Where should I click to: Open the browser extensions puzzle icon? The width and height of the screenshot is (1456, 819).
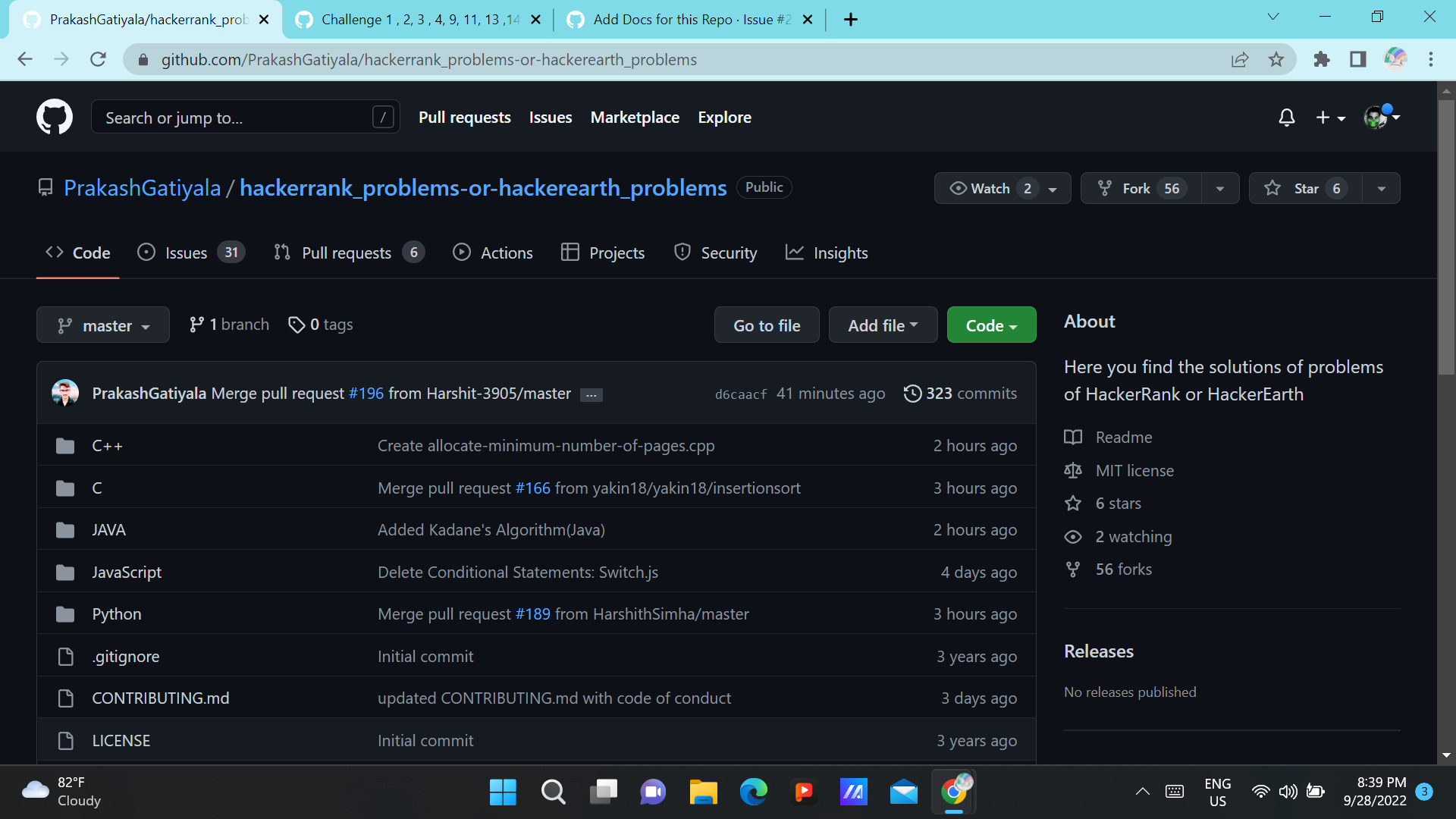click(x=1322, y=59)
